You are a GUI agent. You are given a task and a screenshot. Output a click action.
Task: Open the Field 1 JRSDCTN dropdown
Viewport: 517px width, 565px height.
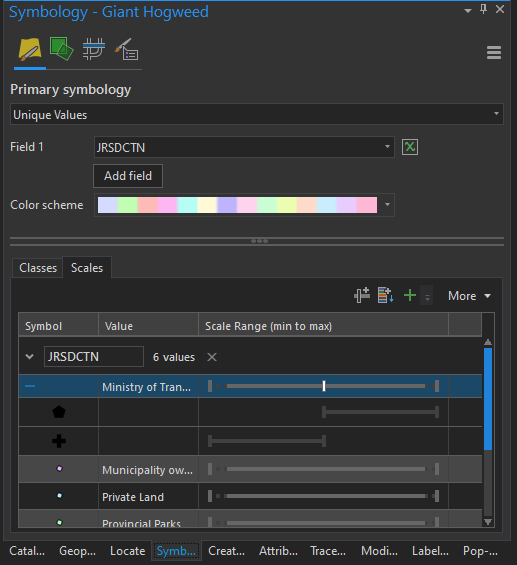click(244, 147)
